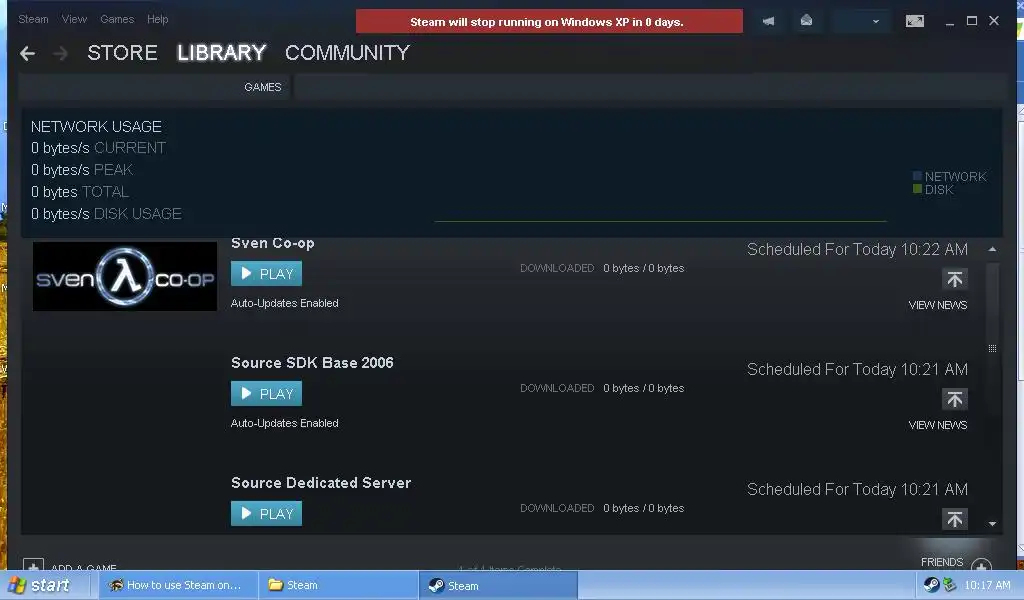The height and width of the screenshot is (600, 1024).
Task: Open the announcements megaphone icon
Action: click(x=769, y=21)
